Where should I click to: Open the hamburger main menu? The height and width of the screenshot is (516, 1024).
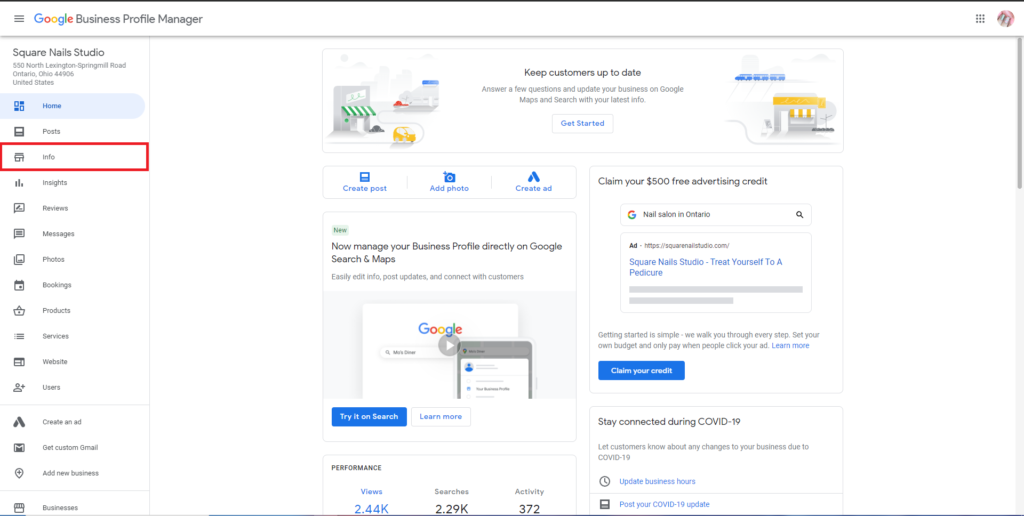pos(19,19)
